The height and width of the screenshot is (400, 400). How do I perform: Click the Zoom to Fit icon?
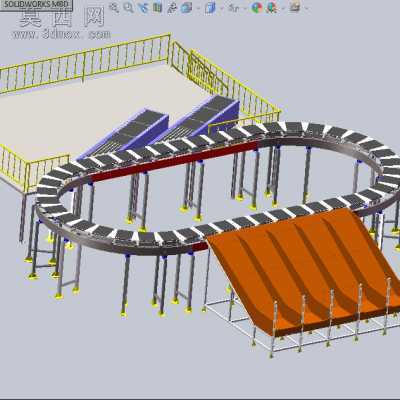point(114,7)
